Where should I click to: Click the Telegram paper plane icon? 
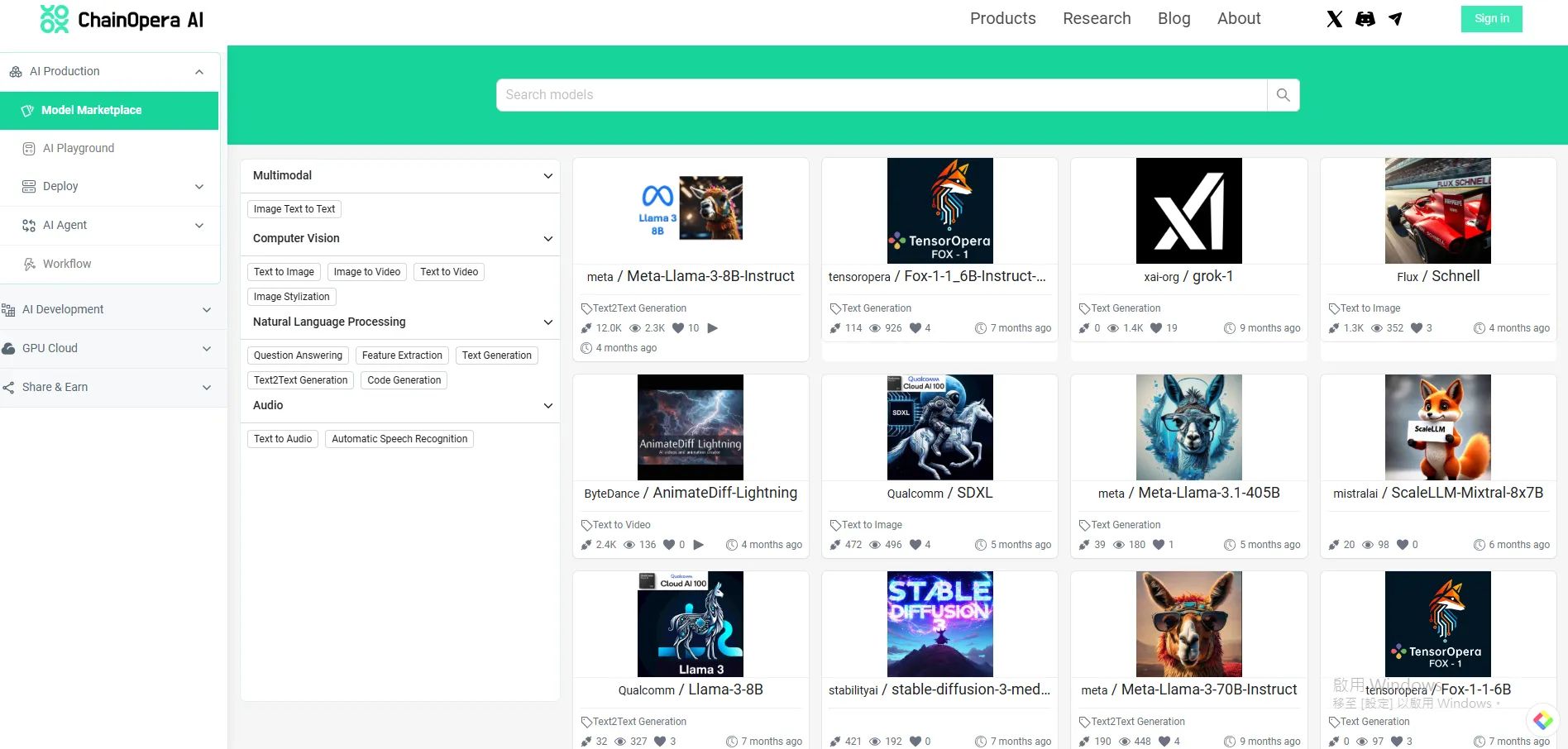point(1395,19)
